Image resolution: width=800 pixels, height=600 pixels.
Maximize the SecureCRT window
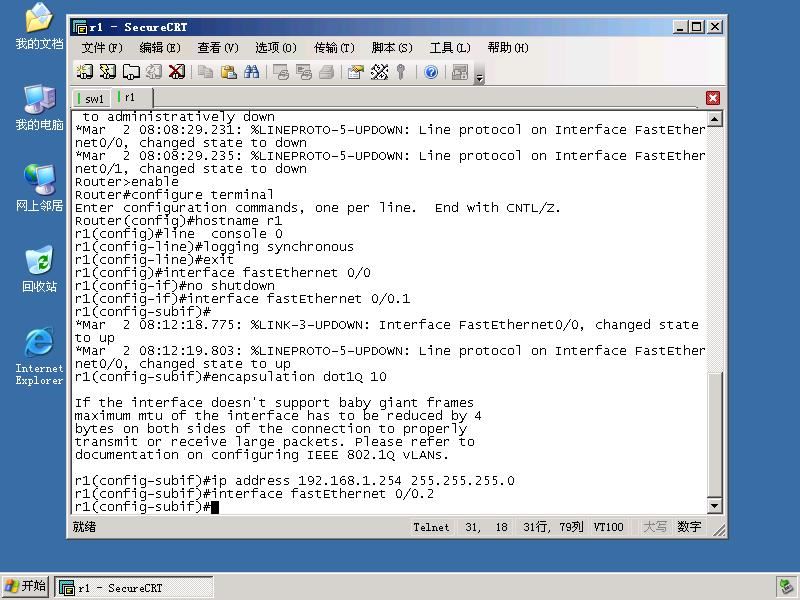point(696,27)
